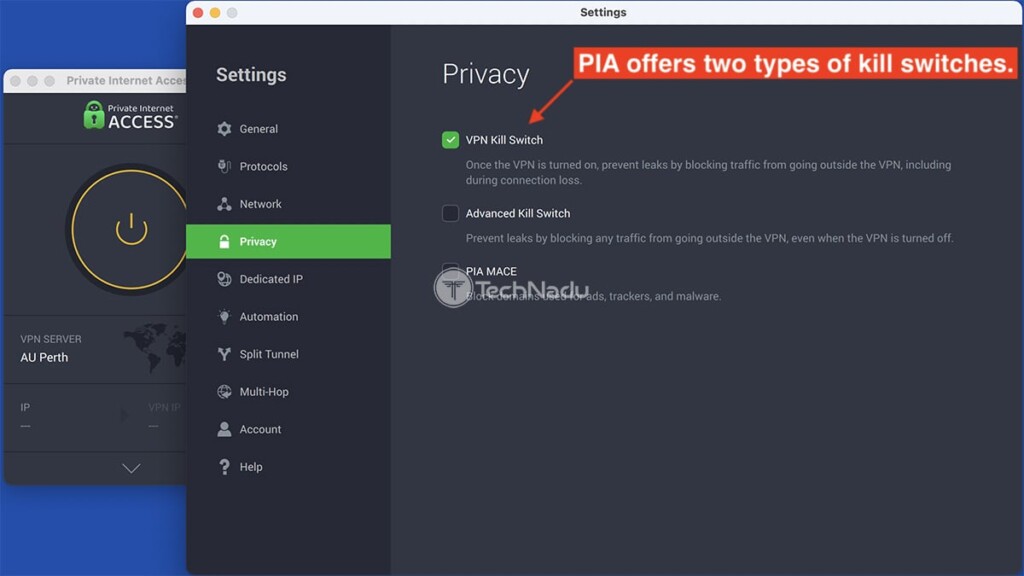Open VPN server selection showing AU Perth
This screenshot has width=1024, height=576.
[x=95, y=349]
